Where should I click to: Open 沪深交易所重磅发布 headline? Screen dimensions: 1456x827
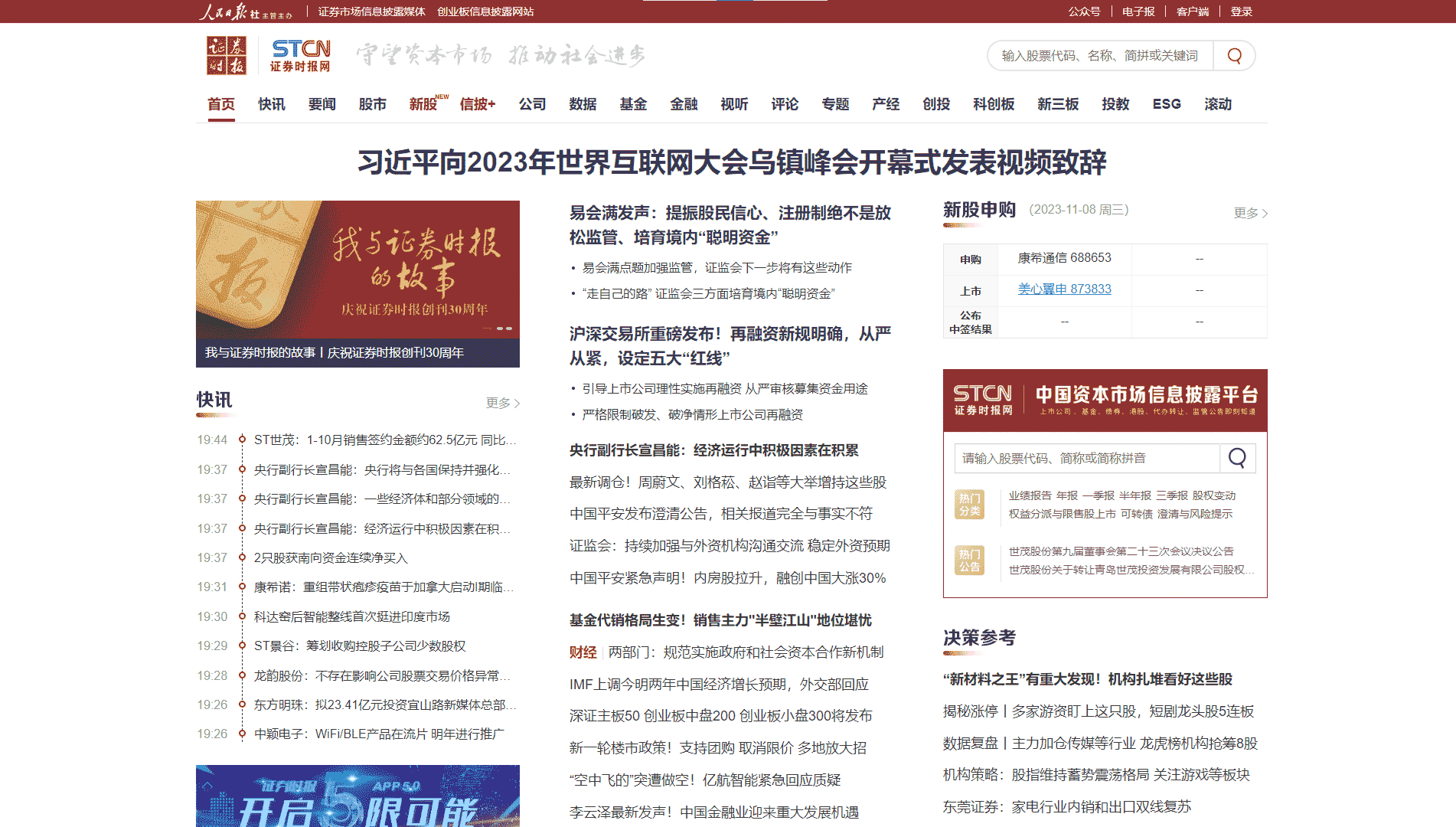[x=730, y=346]
